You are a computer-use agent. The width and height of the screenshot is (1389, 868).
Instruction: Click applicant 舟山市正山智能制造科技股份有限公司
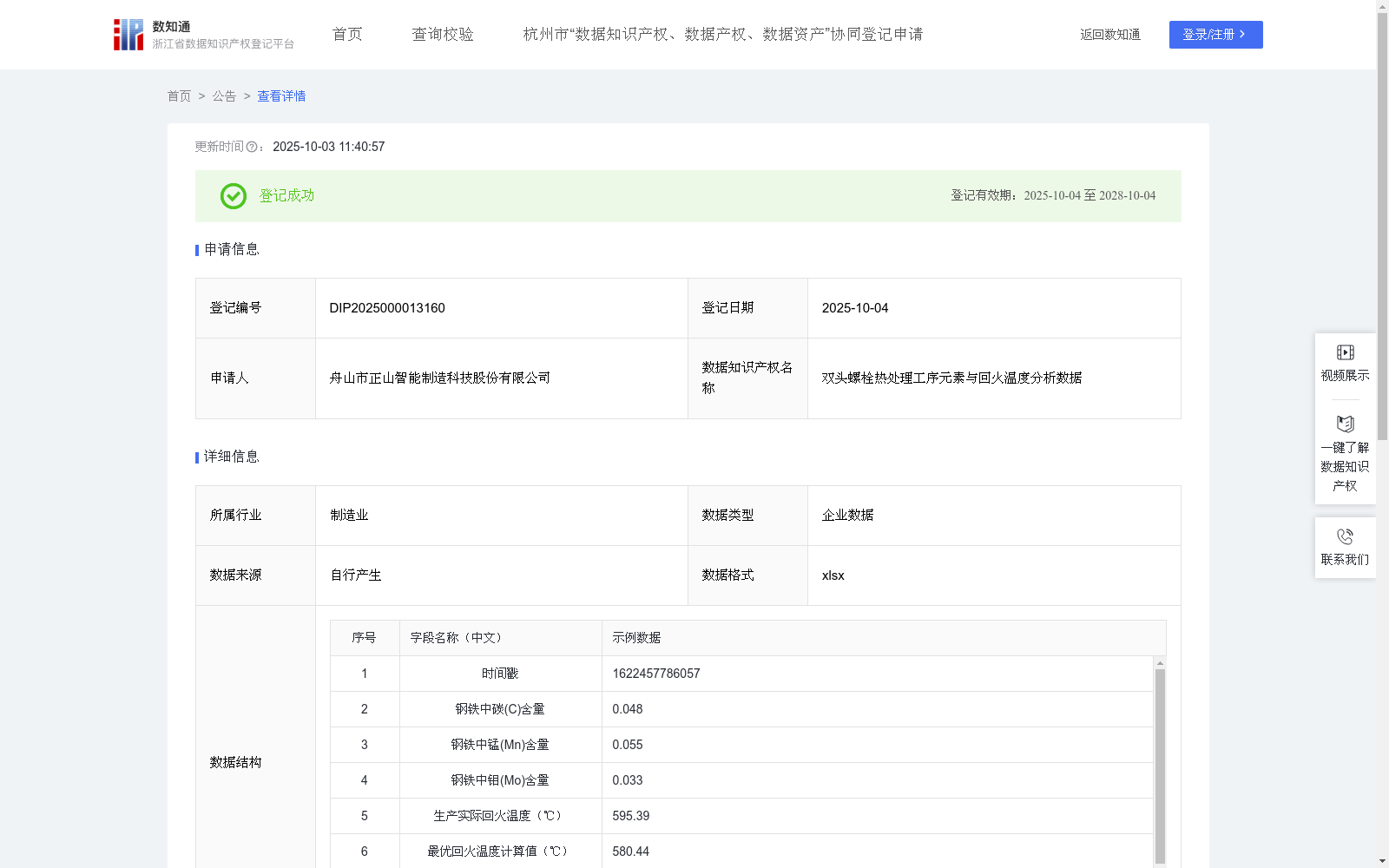tap(439, 378)
